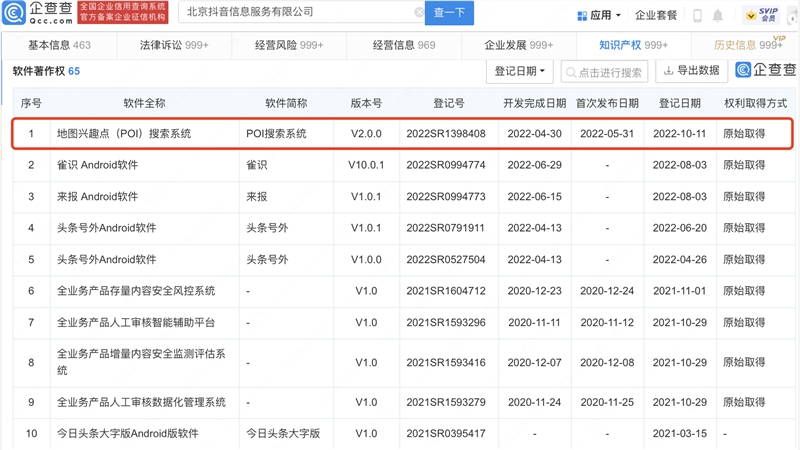Click the 查一下 search button
This screenshot has height=450, width=800.
coord(449,13)
